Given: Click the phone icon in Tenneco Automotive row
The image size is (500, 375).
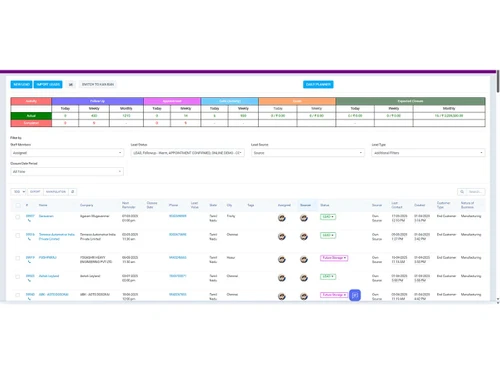Looking at the screenshot, I should tap(29, 239).
